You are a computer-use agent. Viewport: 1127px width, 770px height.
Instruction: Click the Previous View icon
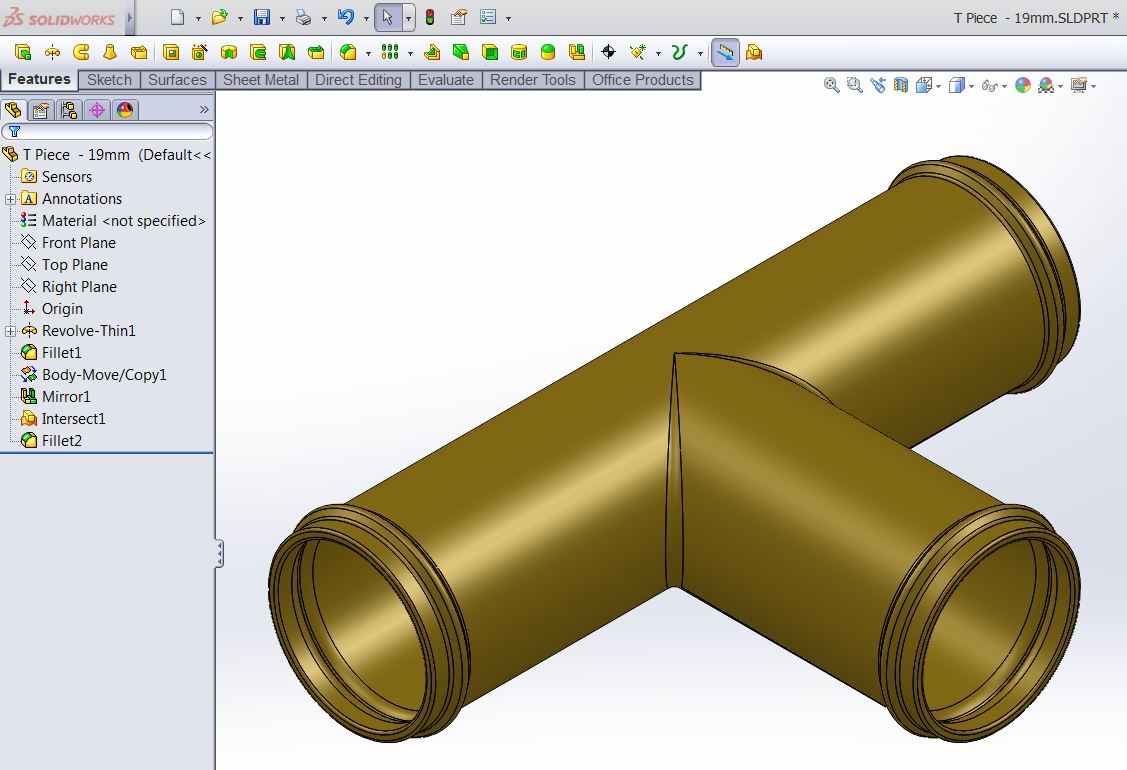pyautogui.click(x=878, y=86)
